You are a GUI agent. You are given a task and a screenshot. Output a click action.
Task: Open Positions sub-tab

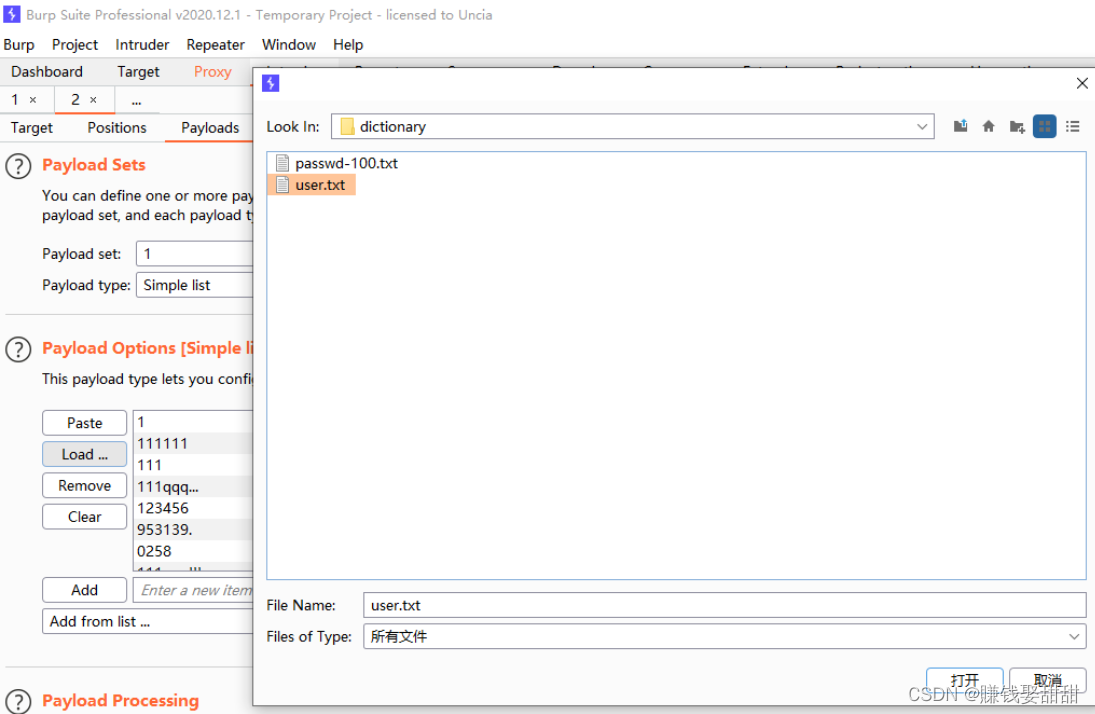[x=117, y=128]
